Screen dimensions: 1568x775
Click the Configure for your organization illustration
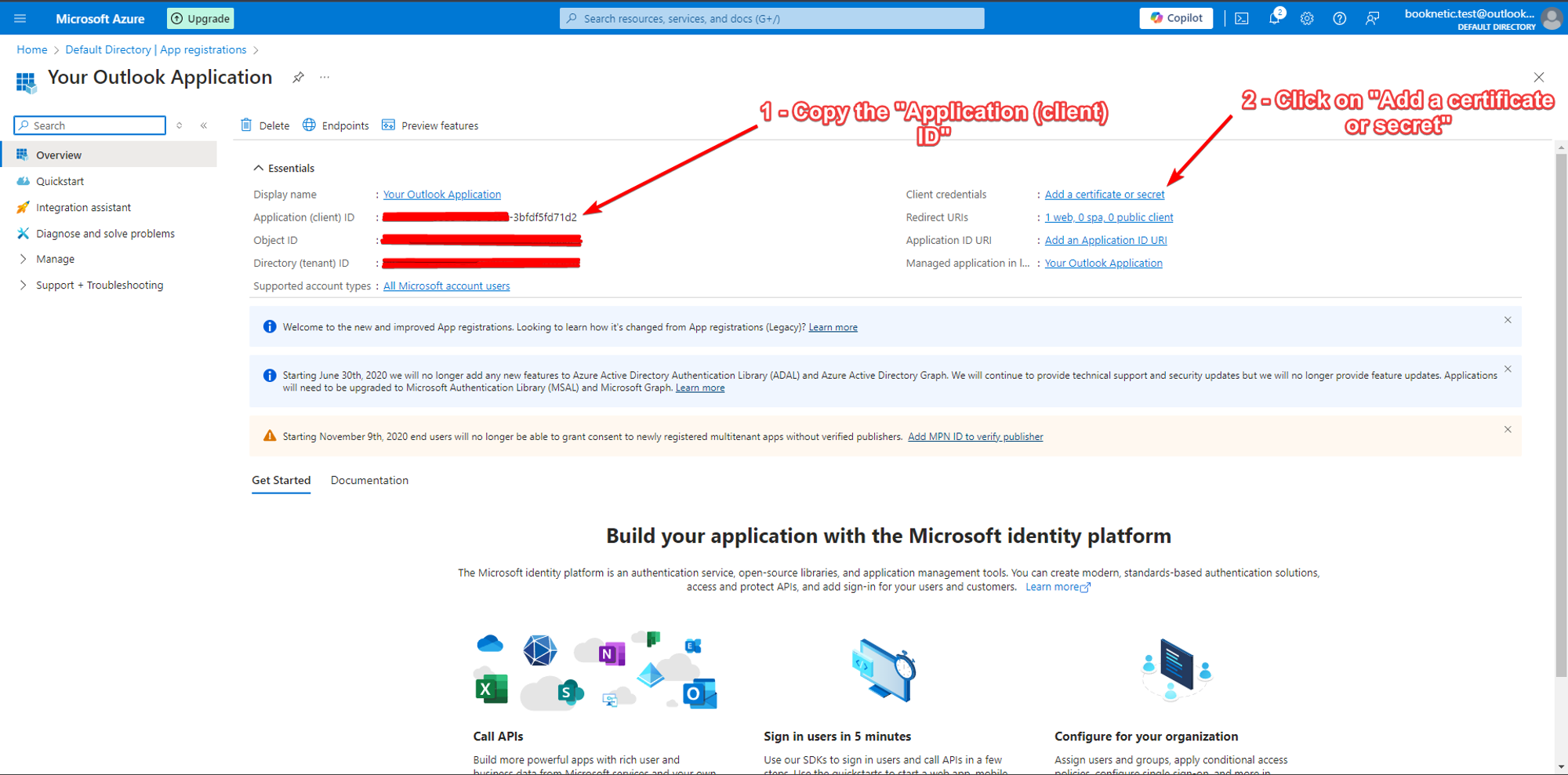point(1176,670)
